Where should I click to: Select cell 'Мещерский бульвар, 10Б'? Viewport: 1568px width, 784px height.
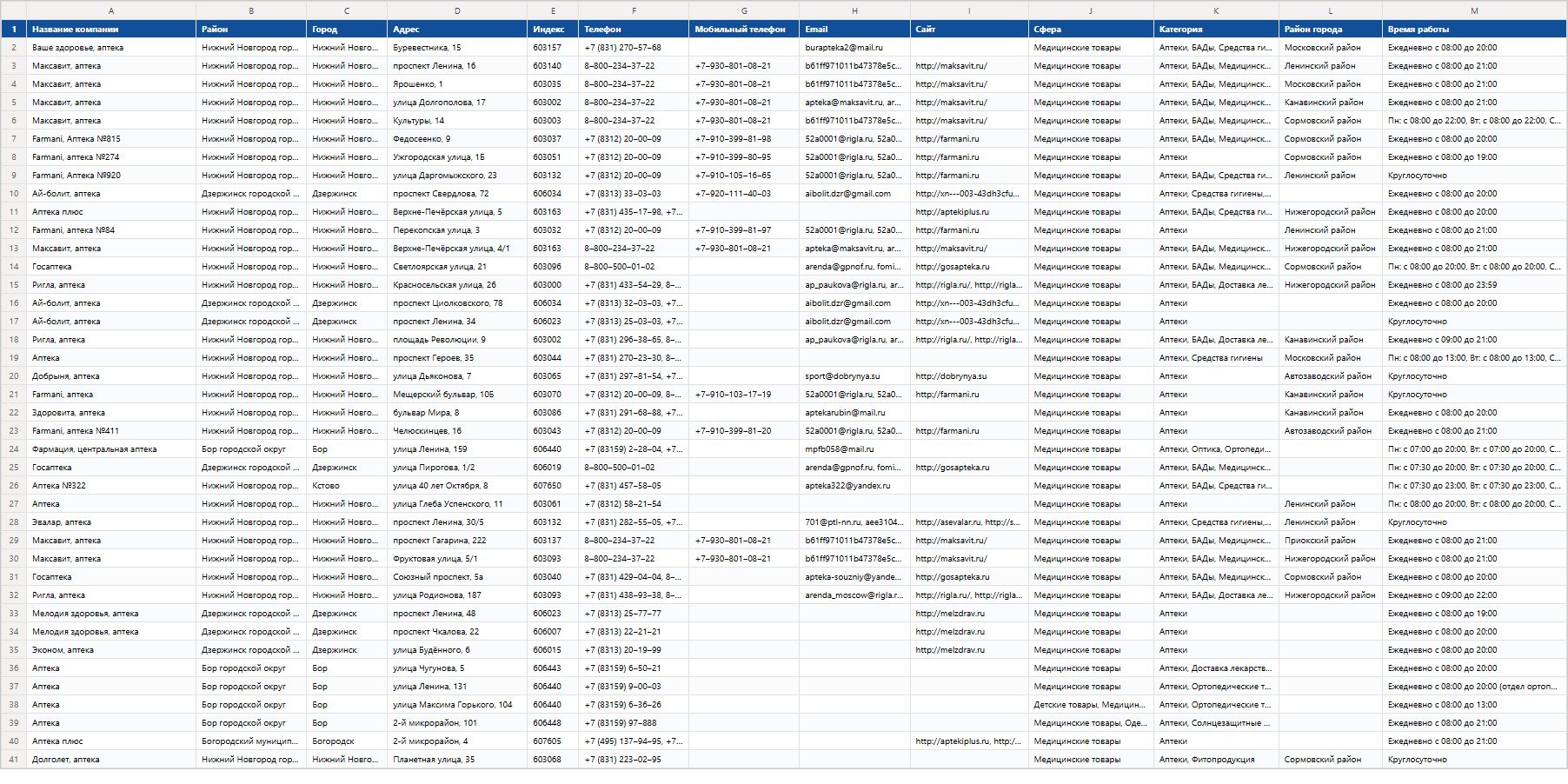(457, 395)
